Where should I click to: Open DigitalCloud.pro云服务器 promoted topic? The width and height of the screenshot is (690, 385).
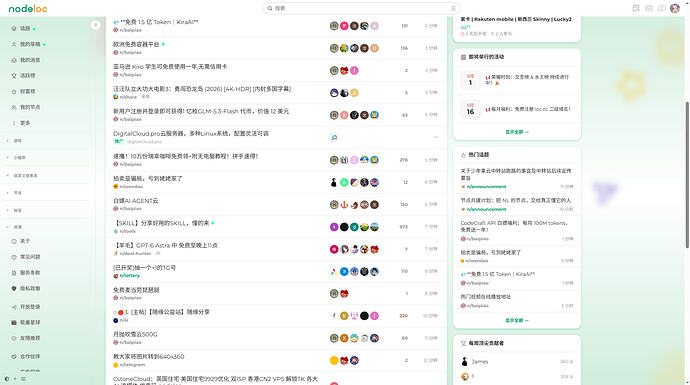click(191, 133)
